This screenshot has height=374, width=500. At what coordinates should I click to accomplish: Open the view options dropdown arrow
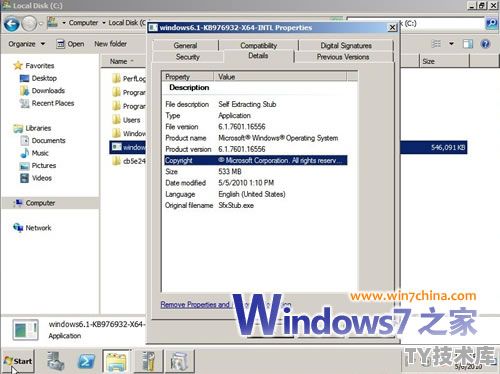tap(451, 44)
